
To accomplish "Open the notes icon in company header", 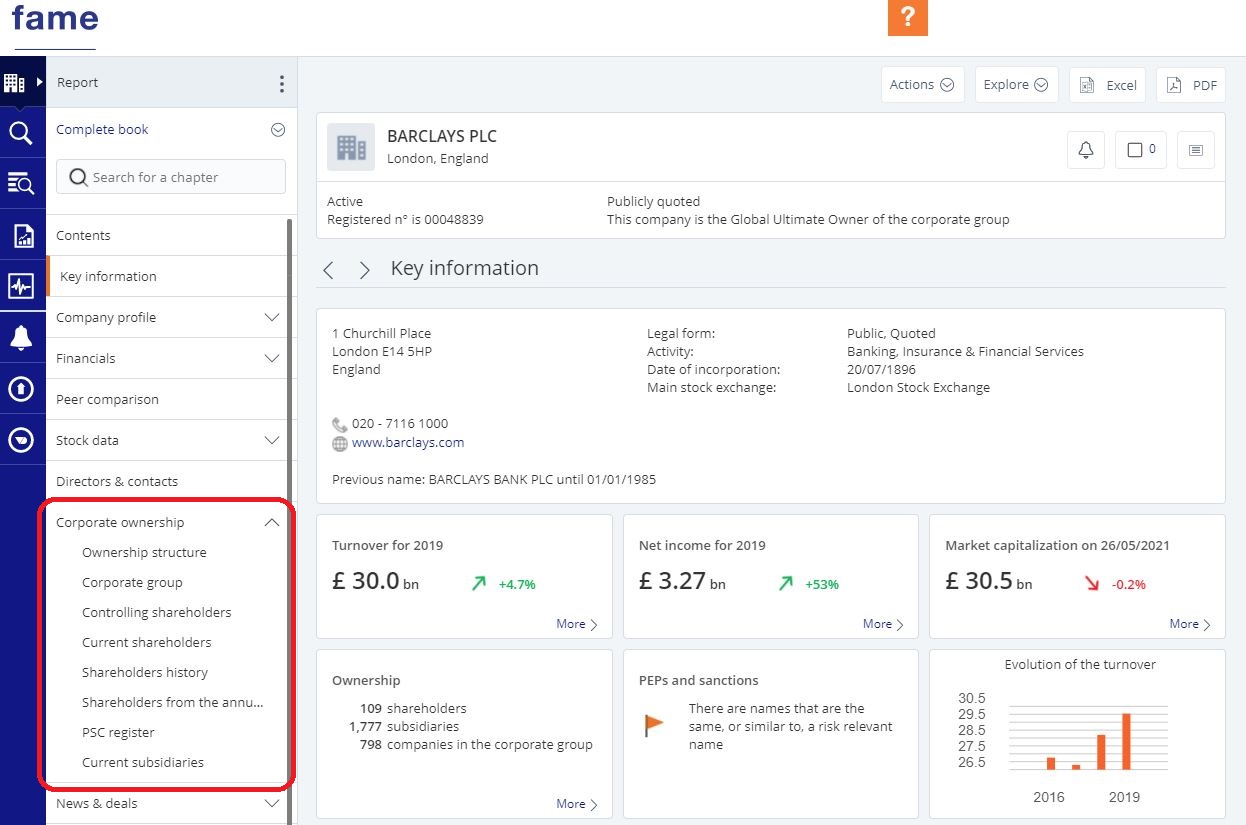I will pos(1195,150).
